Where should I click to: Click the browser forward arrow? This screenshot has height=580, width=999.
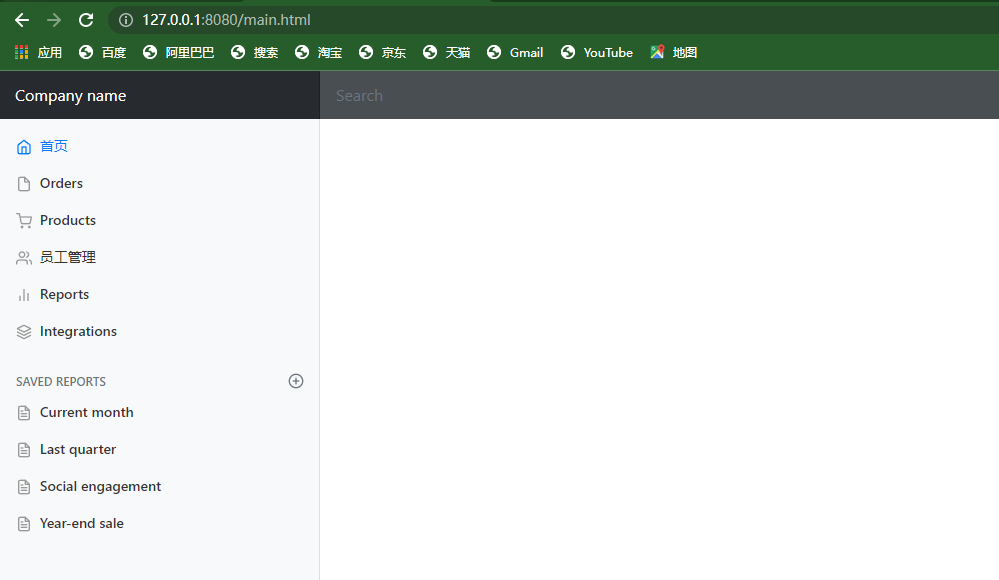point(54,20)
